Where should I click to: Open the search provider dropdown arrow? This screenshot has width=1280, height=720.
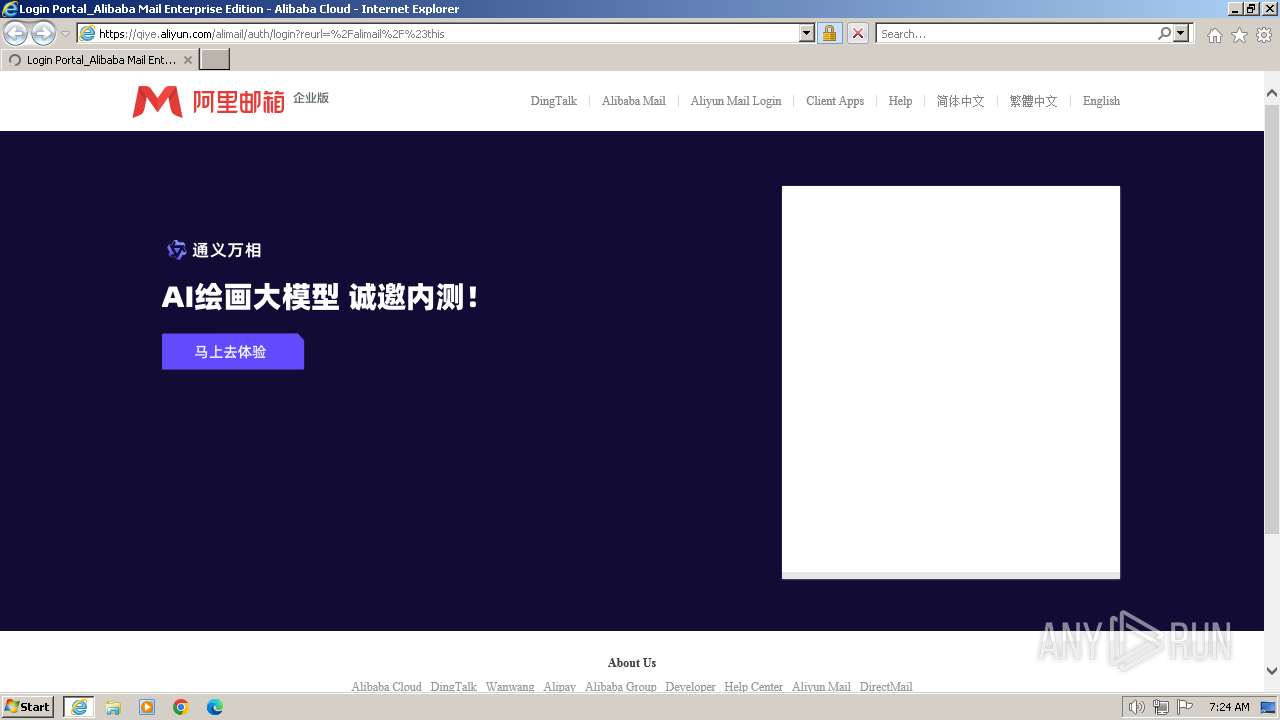pos(1181,33)
